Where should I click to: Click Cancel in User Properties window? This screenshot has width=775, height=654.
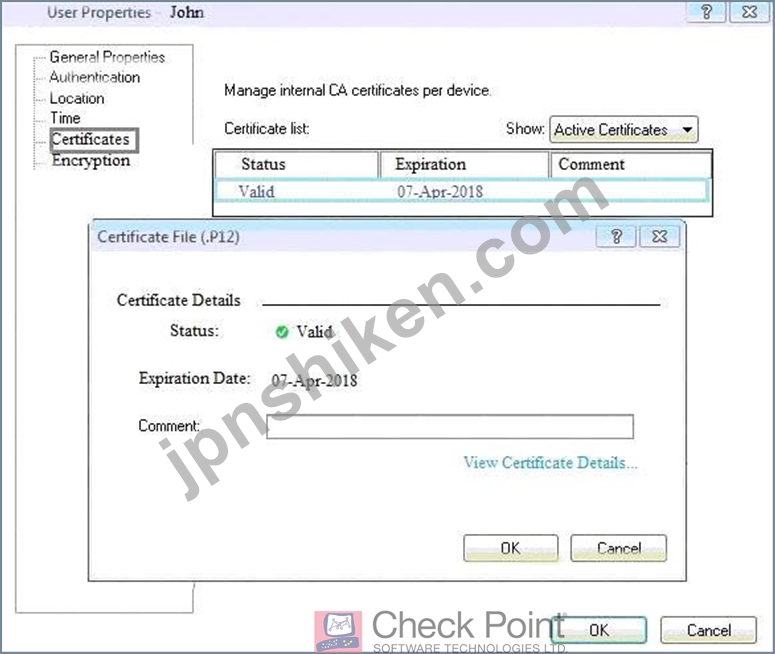tap(708, 630)
